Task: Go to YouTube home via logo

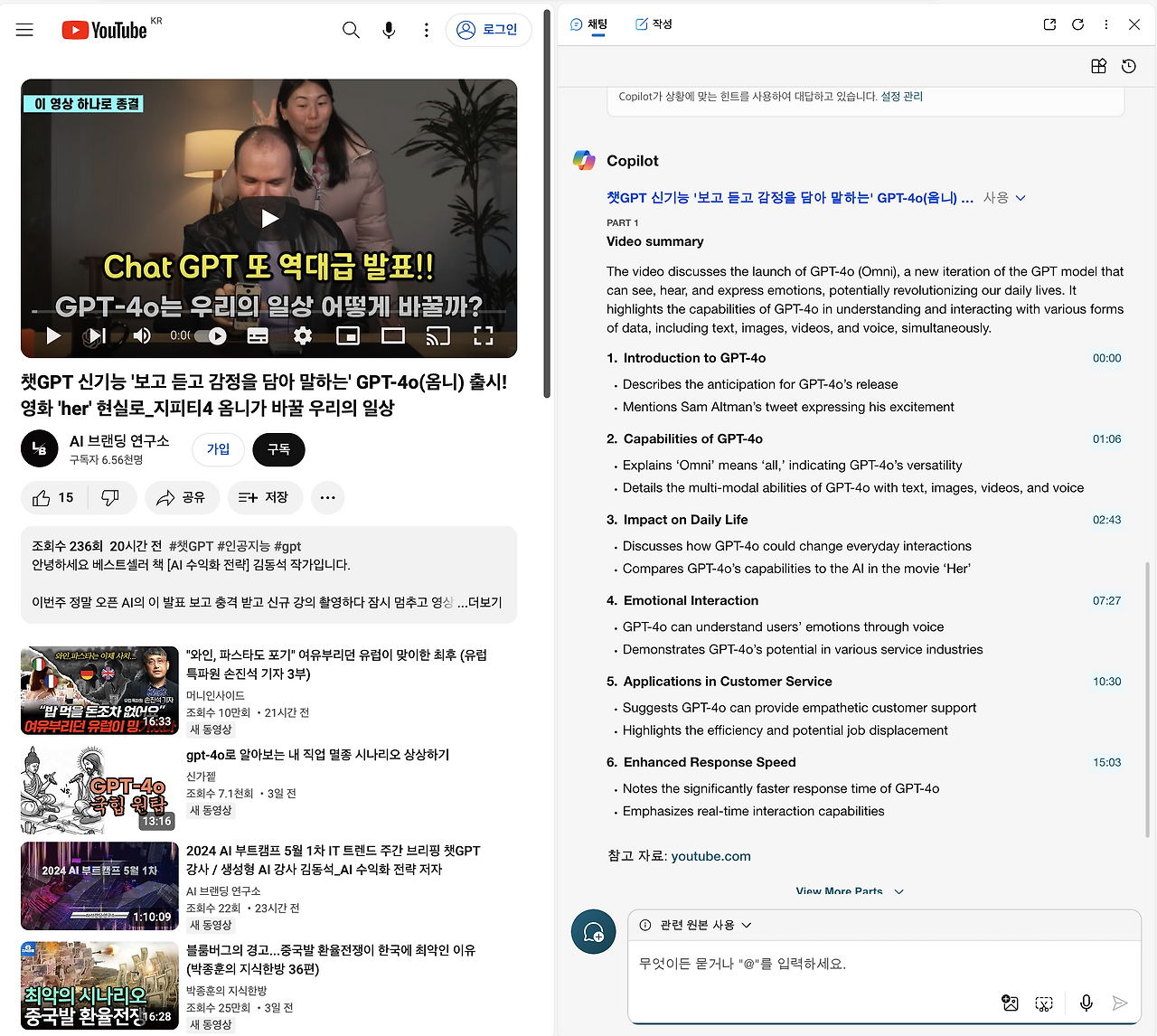Action: coord(104,30)
